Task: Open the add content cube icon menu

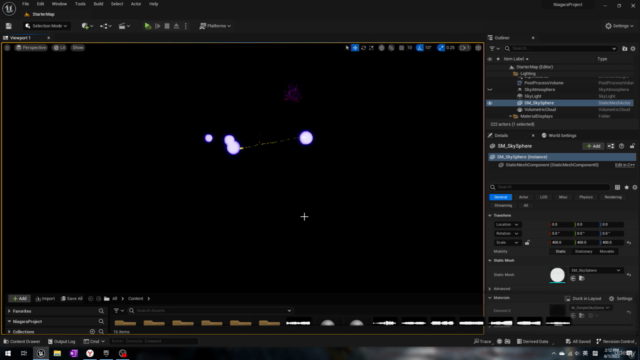Action: pos(87,26)
